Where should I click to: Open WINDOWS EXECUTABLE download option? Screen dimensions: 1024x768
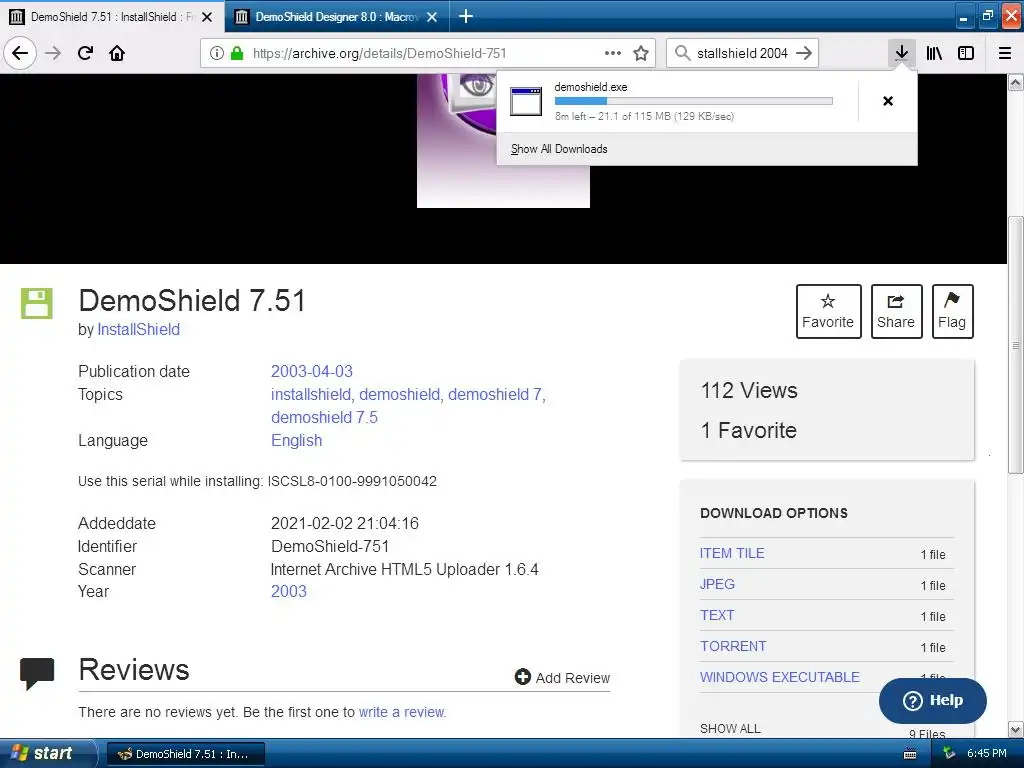point(780,677)
